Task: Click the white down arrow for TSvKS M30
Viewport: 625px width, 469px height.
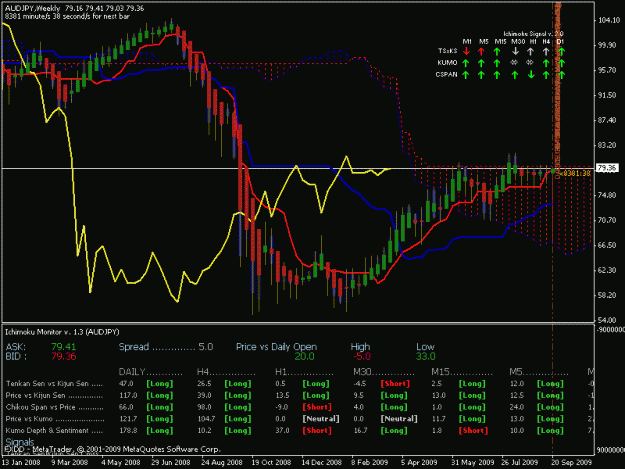Action: click(515, 51)
